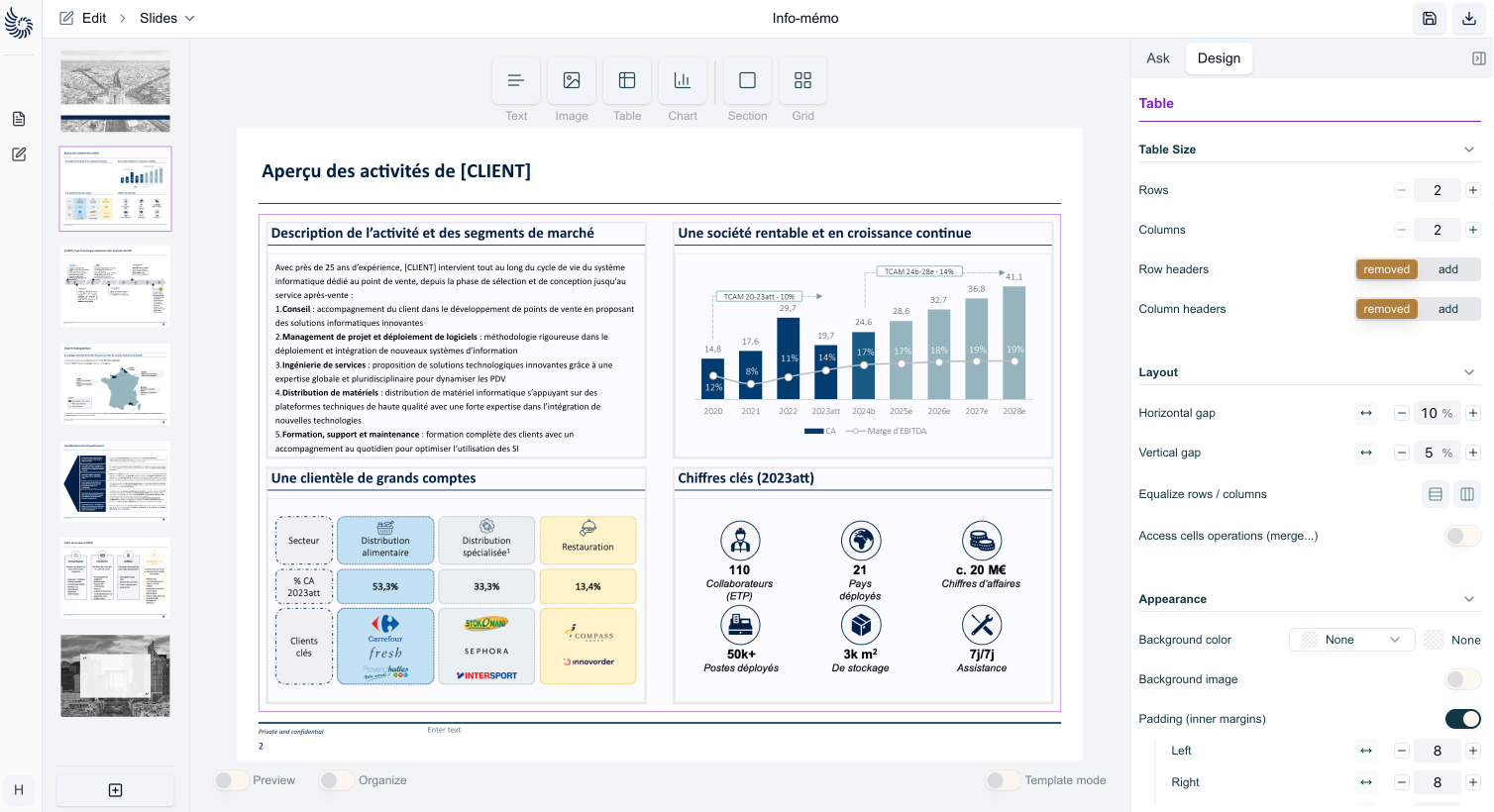
Task: Add a Chart to the slide
Action: click(x=683, y=80)
